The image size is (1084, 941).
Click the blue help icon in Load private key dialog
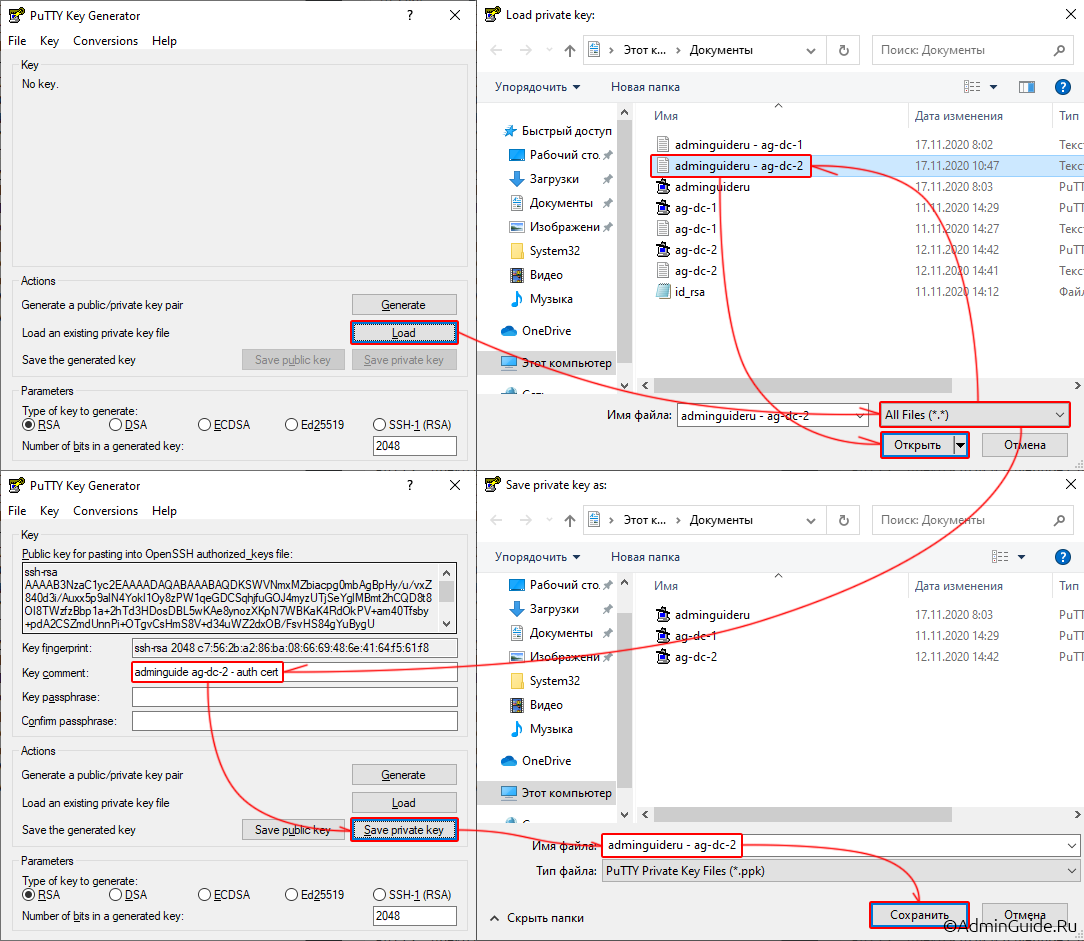click(1062, 87)
